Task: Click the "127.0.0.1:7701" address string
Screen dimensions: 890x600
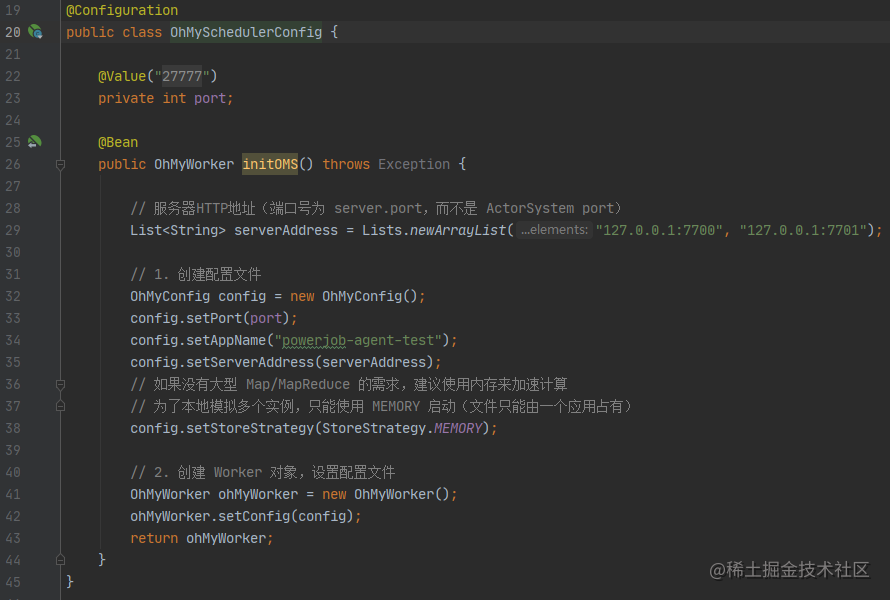Action: (x=803, y=230)
